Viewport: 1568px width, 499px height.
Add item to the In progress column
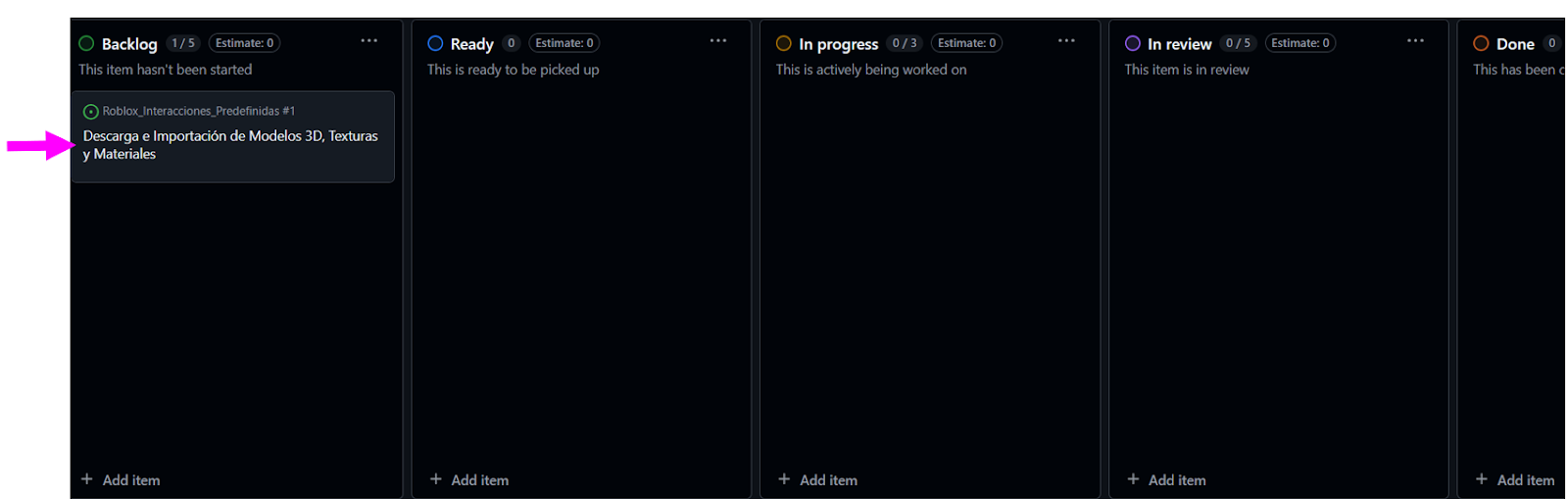pos(818,479)
